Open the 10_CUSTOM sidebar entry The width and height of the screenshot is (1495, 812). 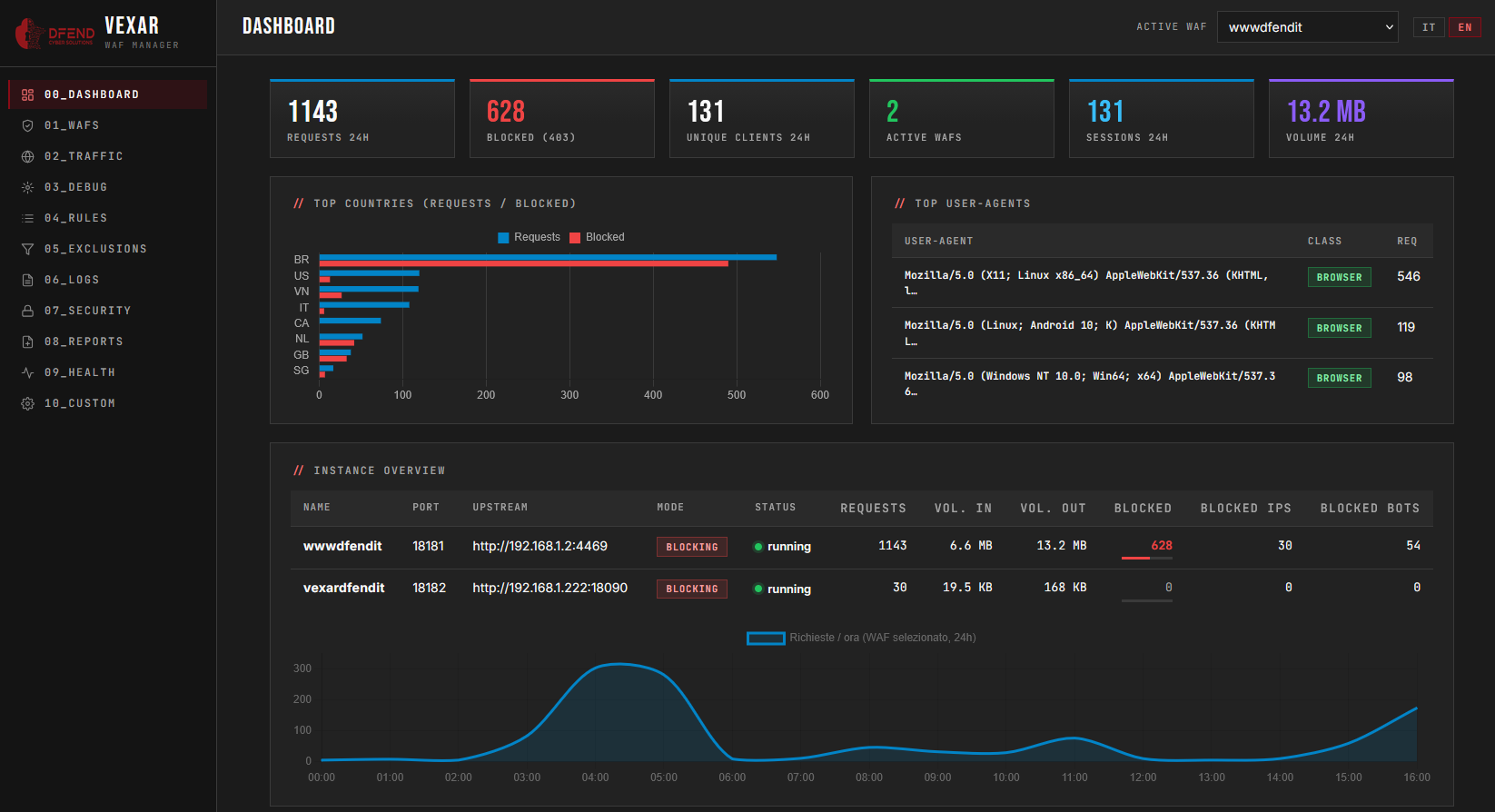[107, 403]
